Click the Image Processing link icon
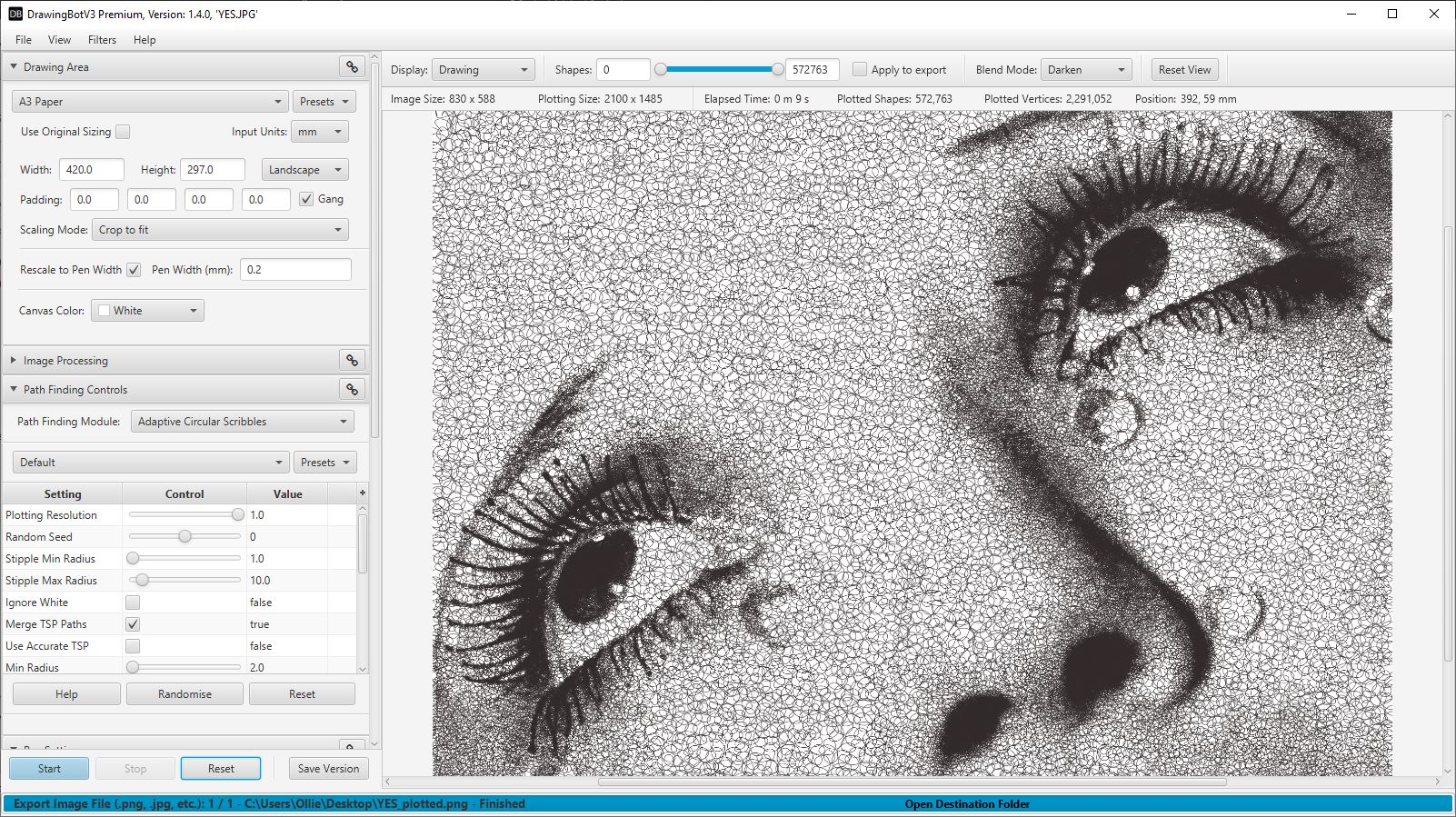The height and width of the screenshot is (817, 1456). click(x=352, y=360)
